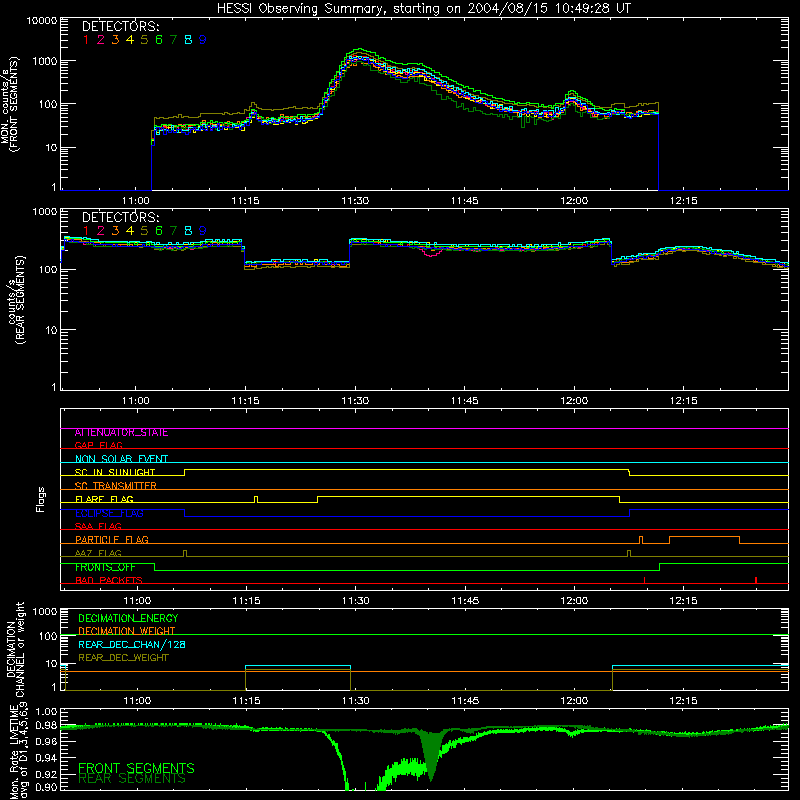Click the GAP_FLAG label
This screenshot has height=800, width=800.
(98, 445)
